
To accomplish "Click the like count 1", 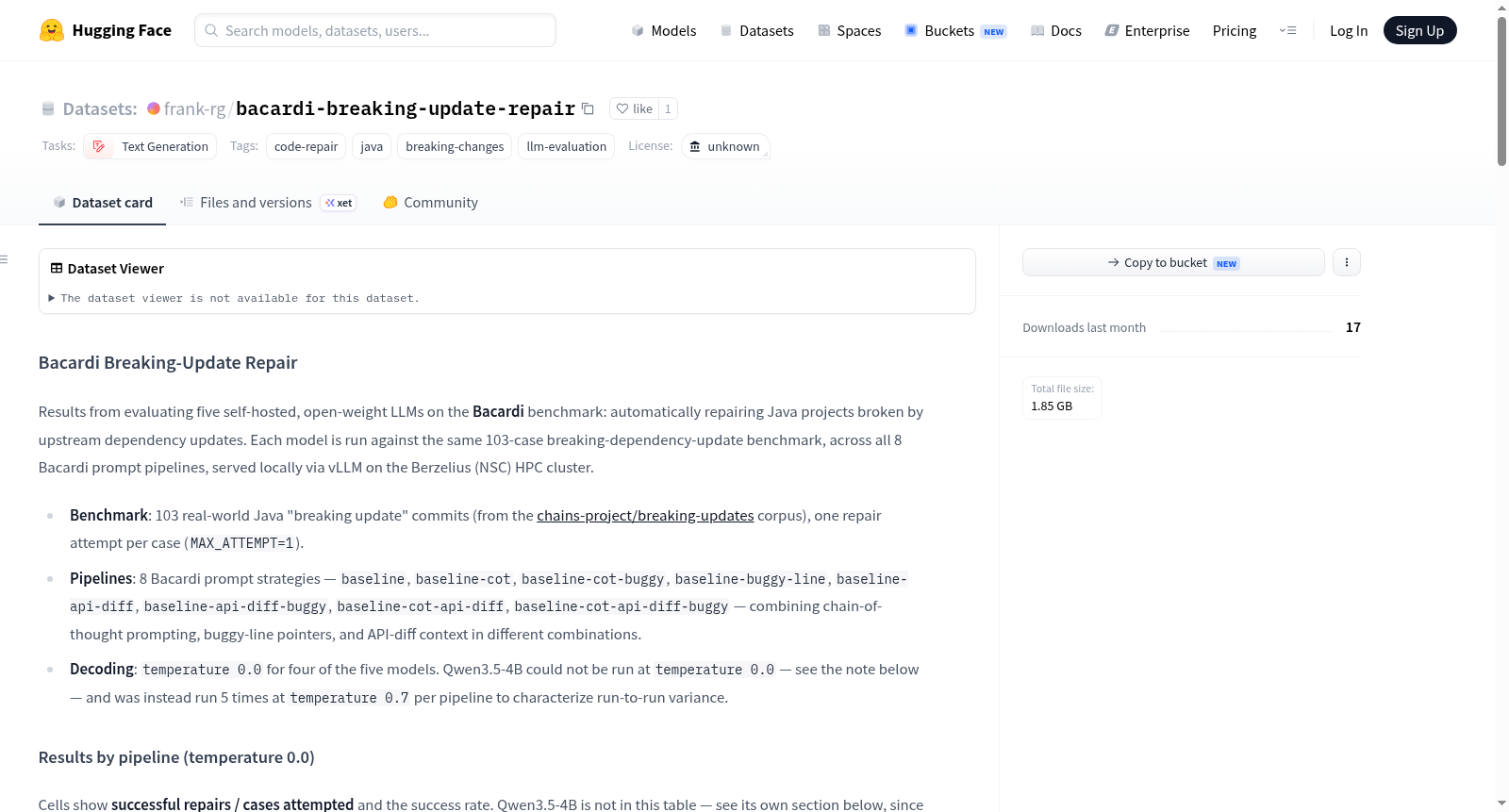I will click(668, 108).
